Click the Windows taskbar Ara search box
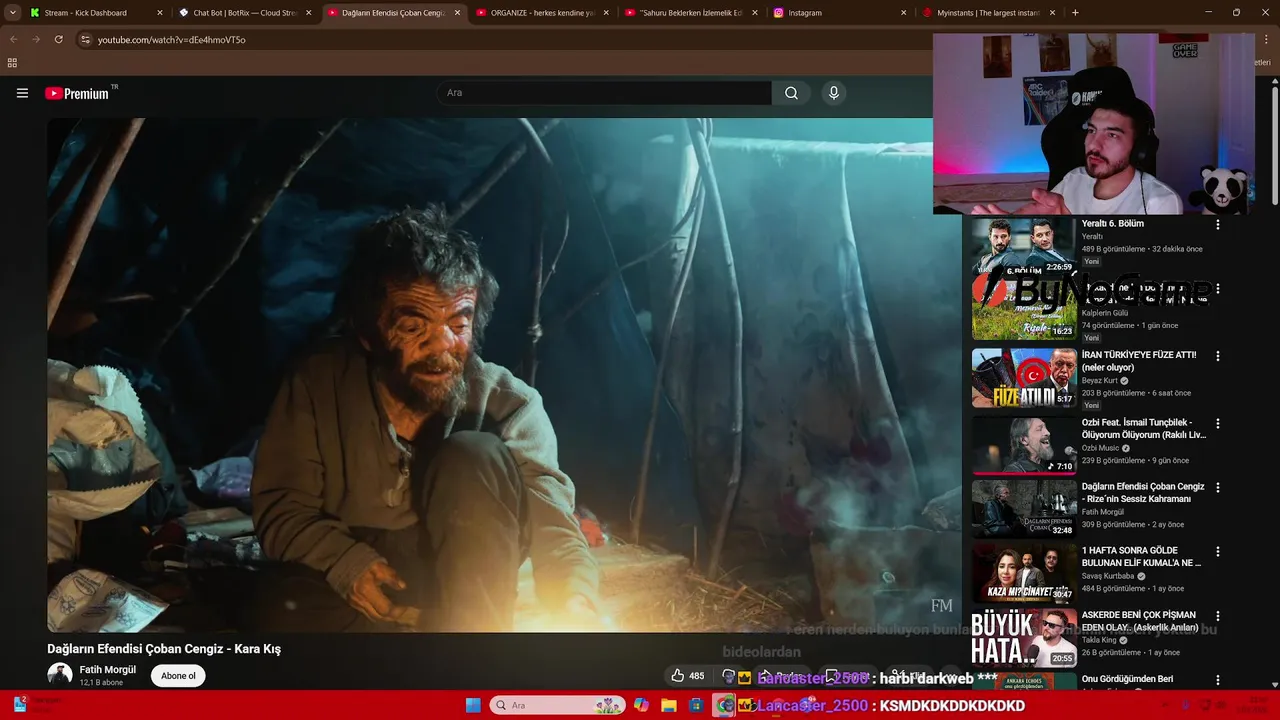Image resolution: width=1280 pixels, height=720 pixels. (557, 705)
